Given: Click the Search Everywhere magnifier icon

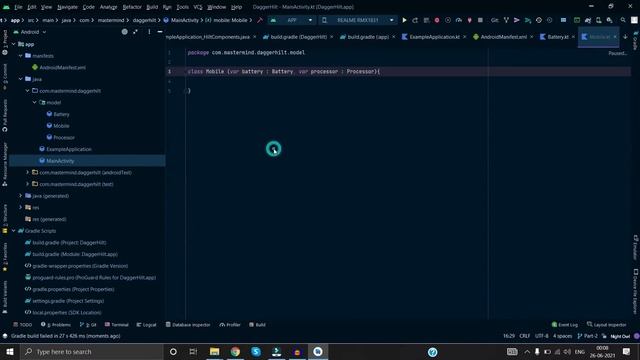Looking at the screenshot, I should [623, 20].
